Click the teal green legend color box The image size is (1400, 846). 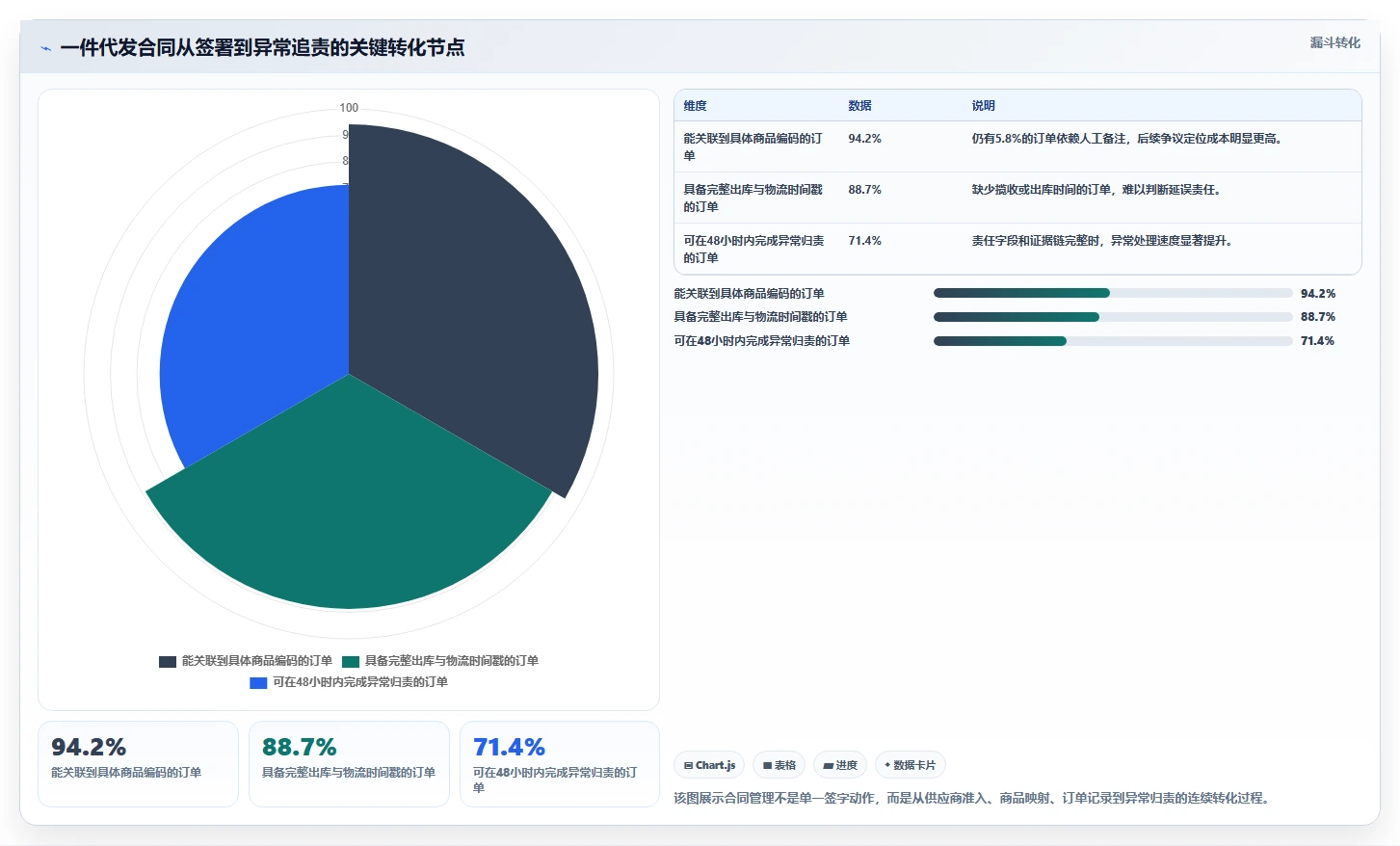pos(351,661)
